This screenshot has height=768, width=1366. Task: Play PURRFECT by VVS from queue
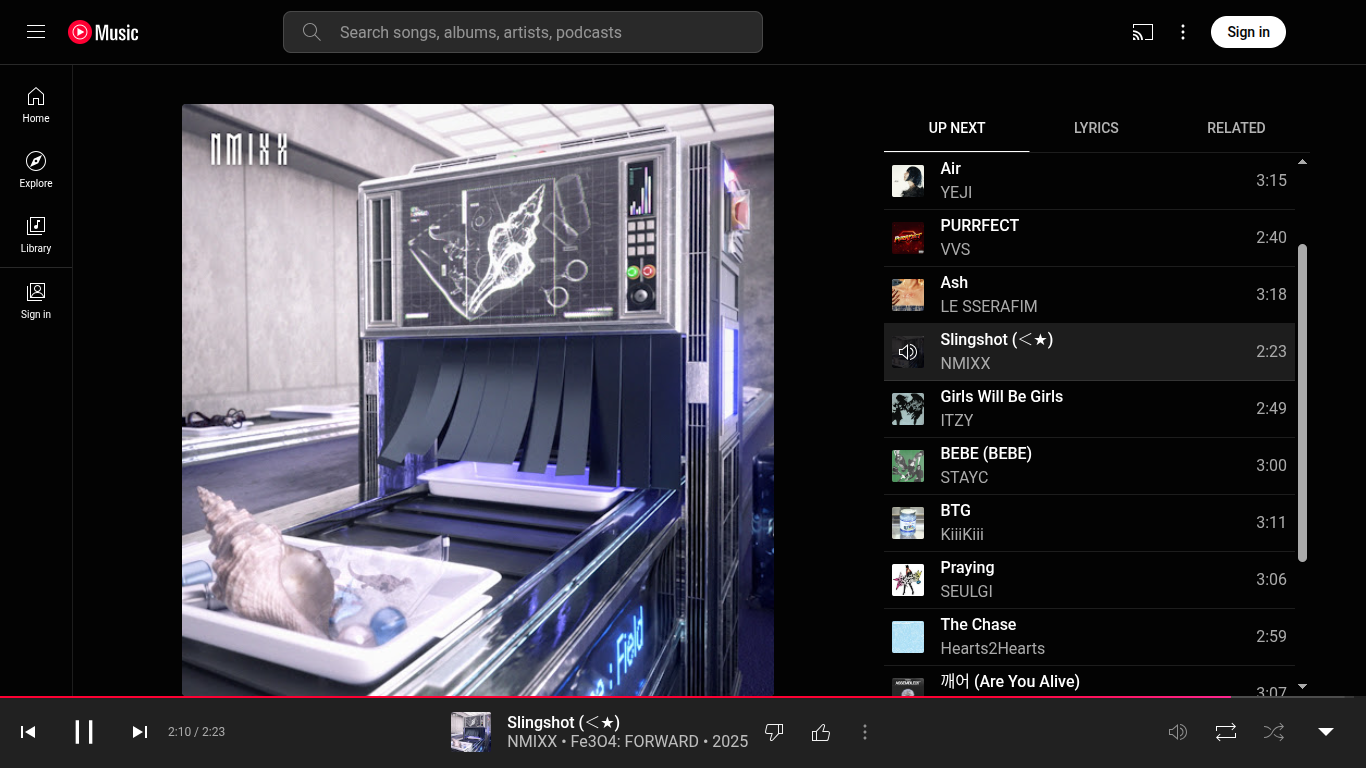1089,238
